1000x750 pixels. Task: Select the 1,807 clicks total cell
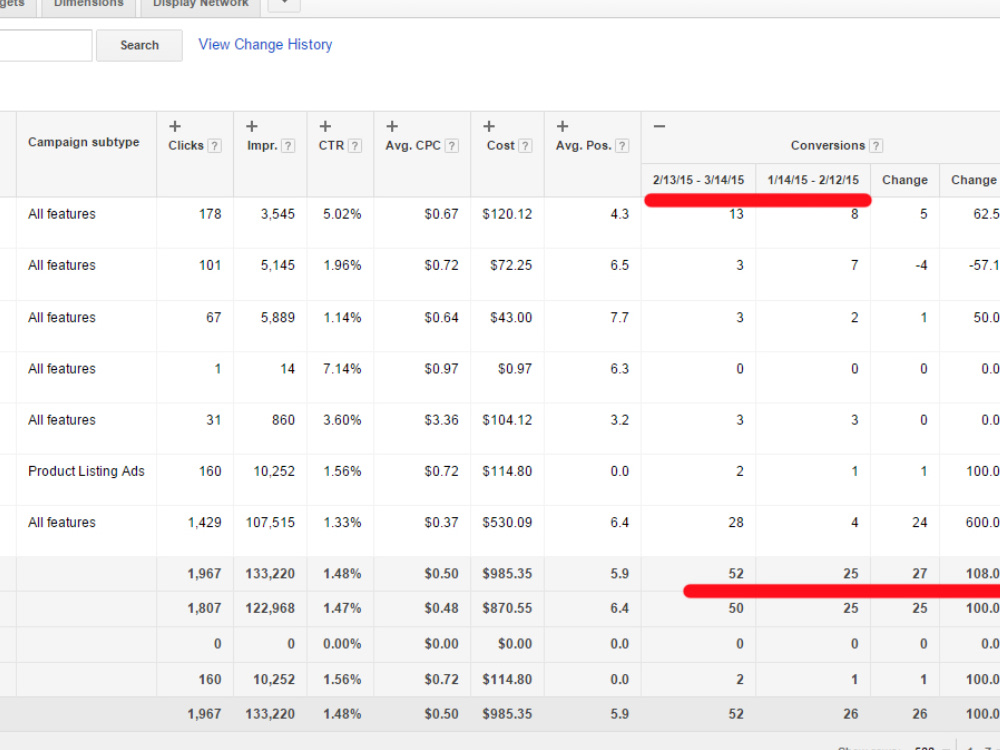pos(204,608)
